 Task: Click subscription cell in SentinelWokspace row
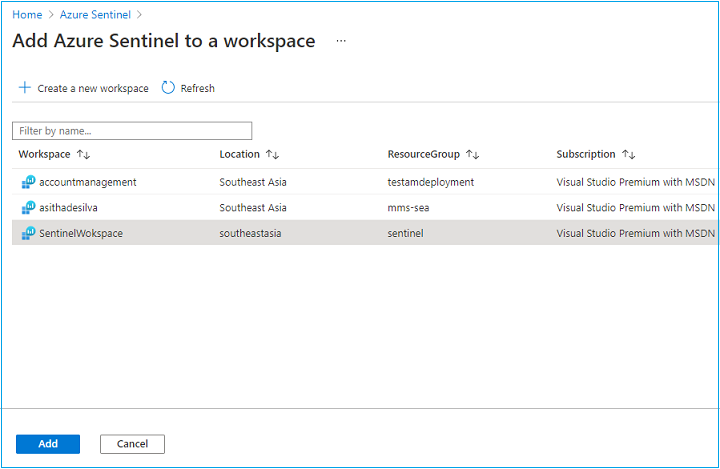coord(636,233)
